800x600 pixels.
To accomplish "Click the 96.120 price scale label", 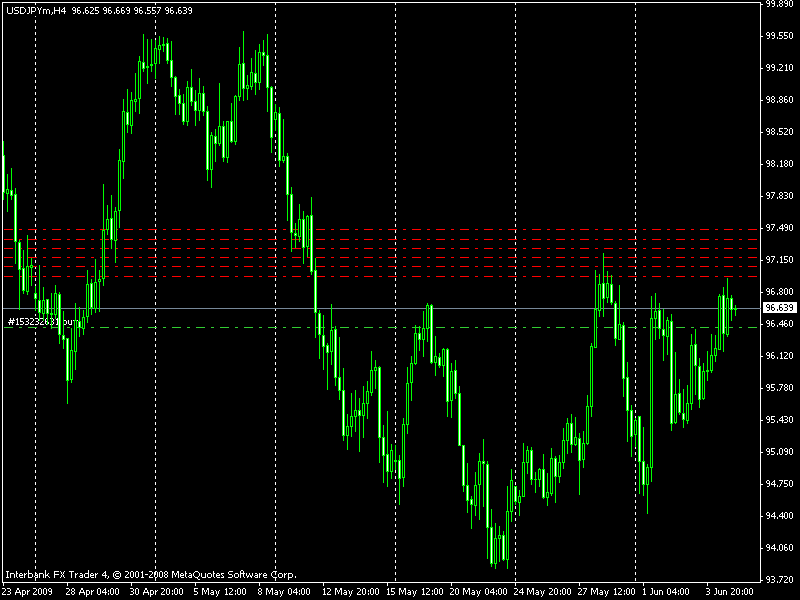I will click(x=778, y=356).
